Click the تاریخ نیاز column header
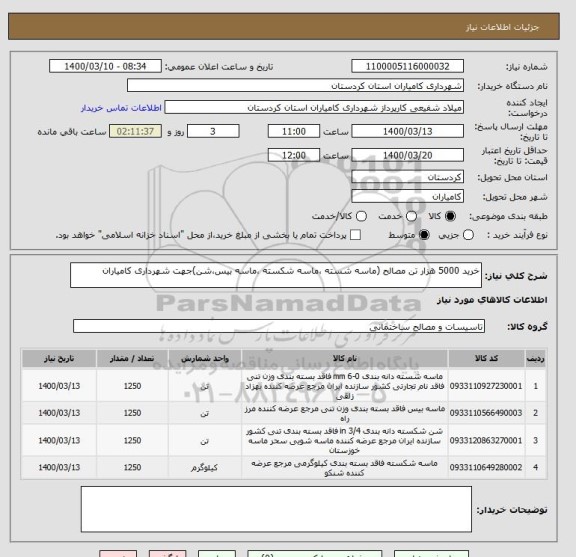 click(x=59, y=359)
